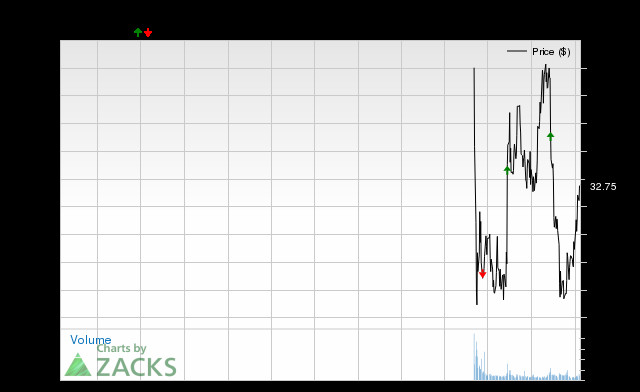
Task: Select the red down arrow marker on price line
Action: click(482, 274)
